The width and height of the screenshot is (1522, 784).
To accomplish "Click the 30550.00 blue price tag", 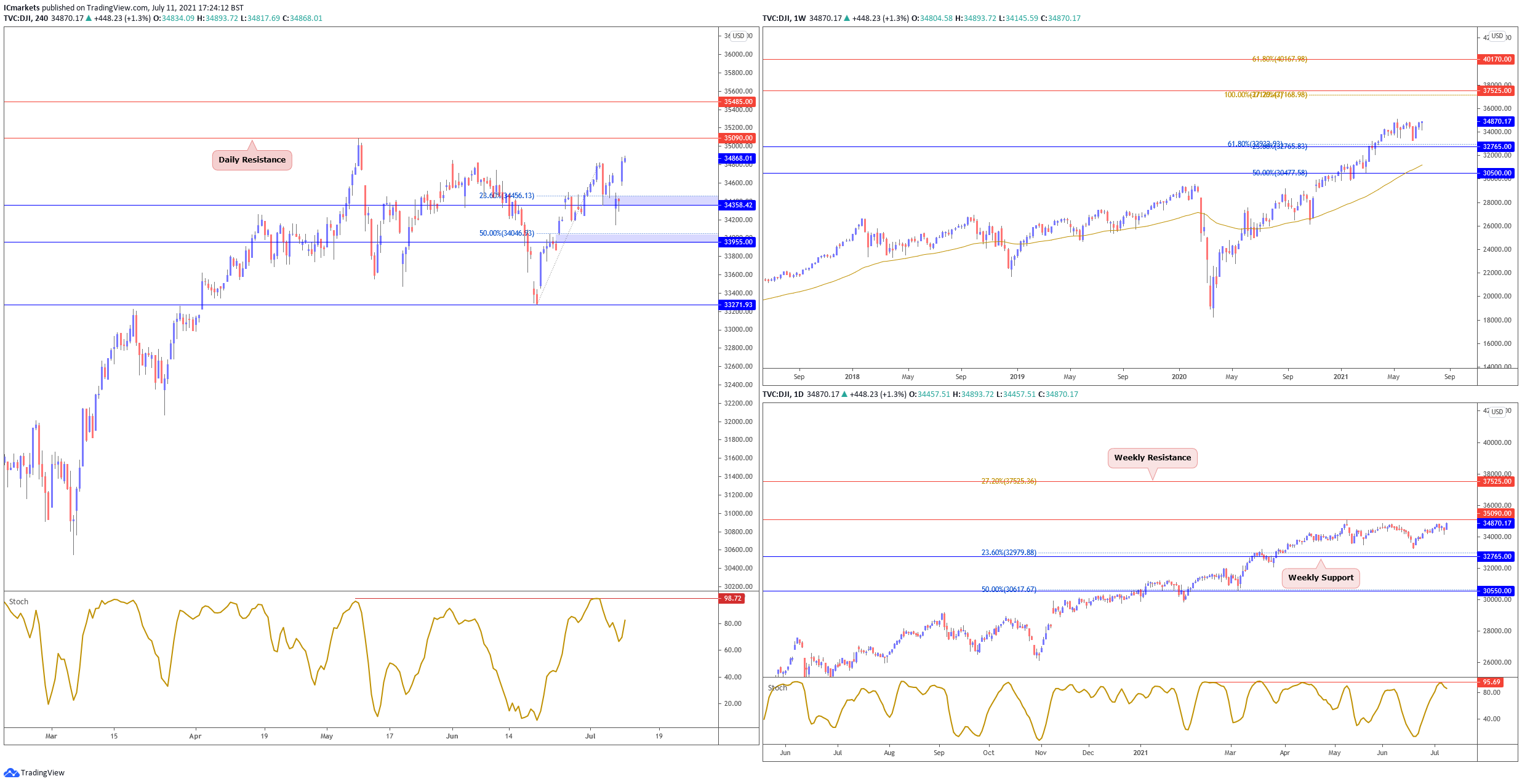I will click(1496, 591).
